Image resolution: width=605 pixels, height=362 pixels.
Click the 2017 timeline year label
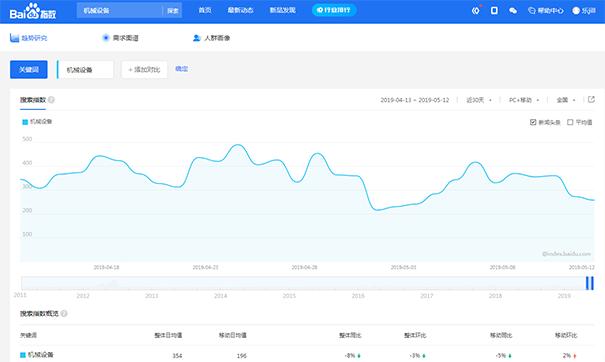click(427, 296)
